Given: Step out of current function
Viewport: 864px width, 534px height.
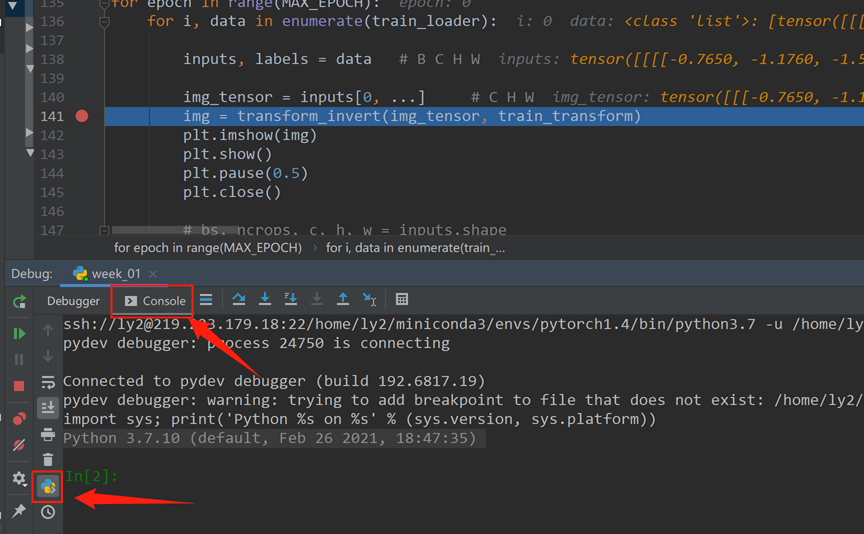Looking at the screenshot, I should pyautogui.click(x=343, y=299).
